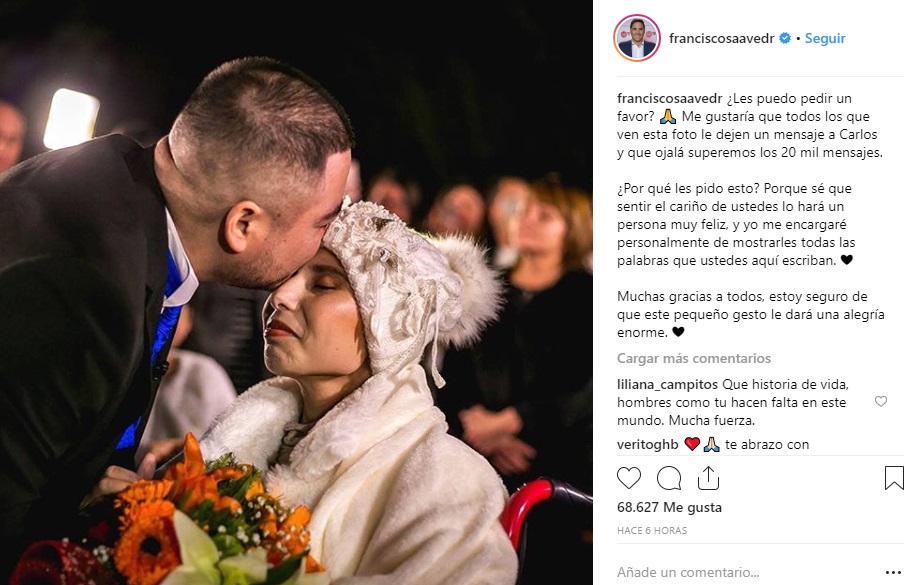Open the three-dot more options menu

pos(894,572)
